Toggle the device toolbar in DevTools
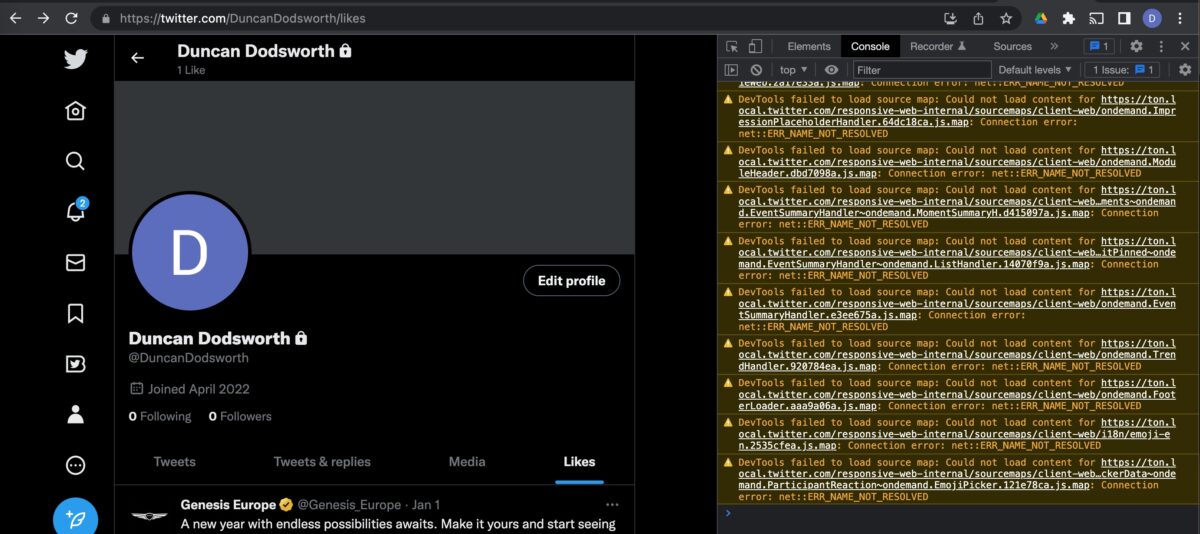Image resolution: width=1200 pixels, height=534 pixels. [755, 46]
